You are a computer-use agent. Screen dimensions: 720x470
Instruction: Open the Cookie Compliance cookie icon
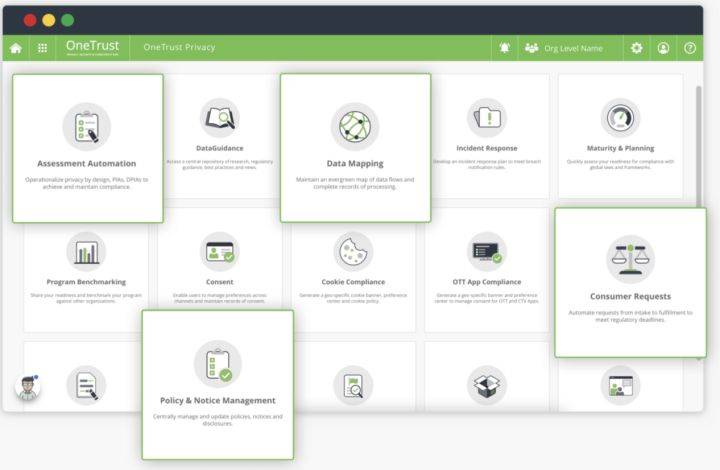353,252
